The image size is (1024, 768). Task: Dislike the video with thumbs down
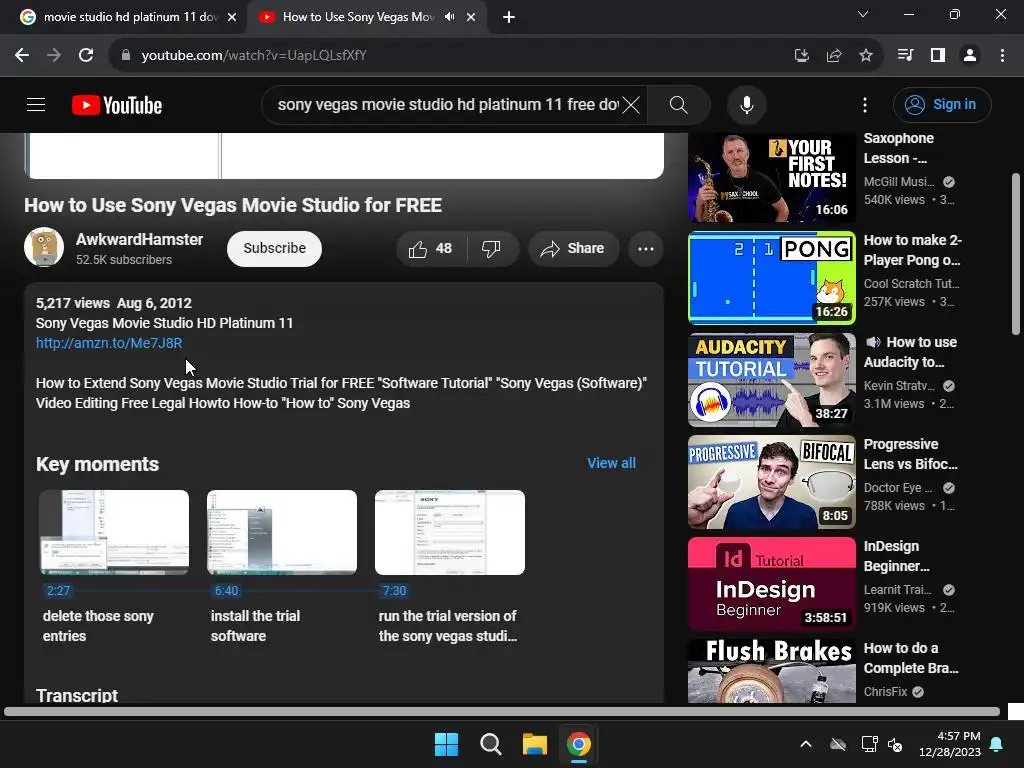(x=492, y=249)
